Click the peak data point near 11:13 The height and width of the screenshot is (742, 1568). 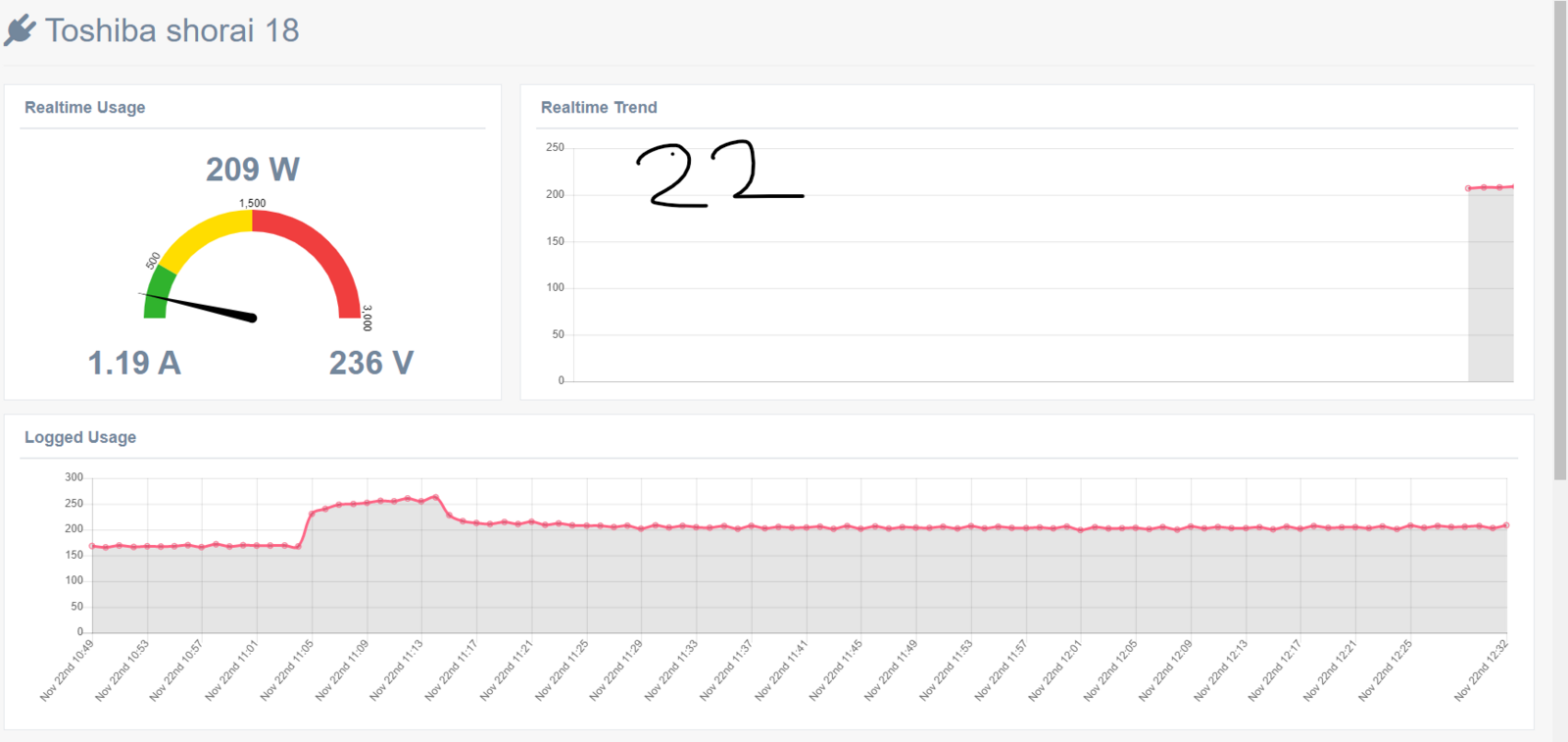click(x=435, y=497)
